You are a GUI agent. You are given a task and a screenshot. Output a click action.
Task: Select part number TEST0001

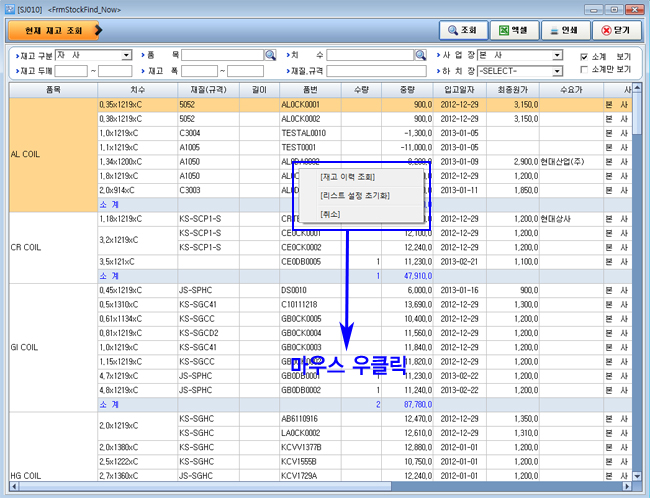pos(310,148)
